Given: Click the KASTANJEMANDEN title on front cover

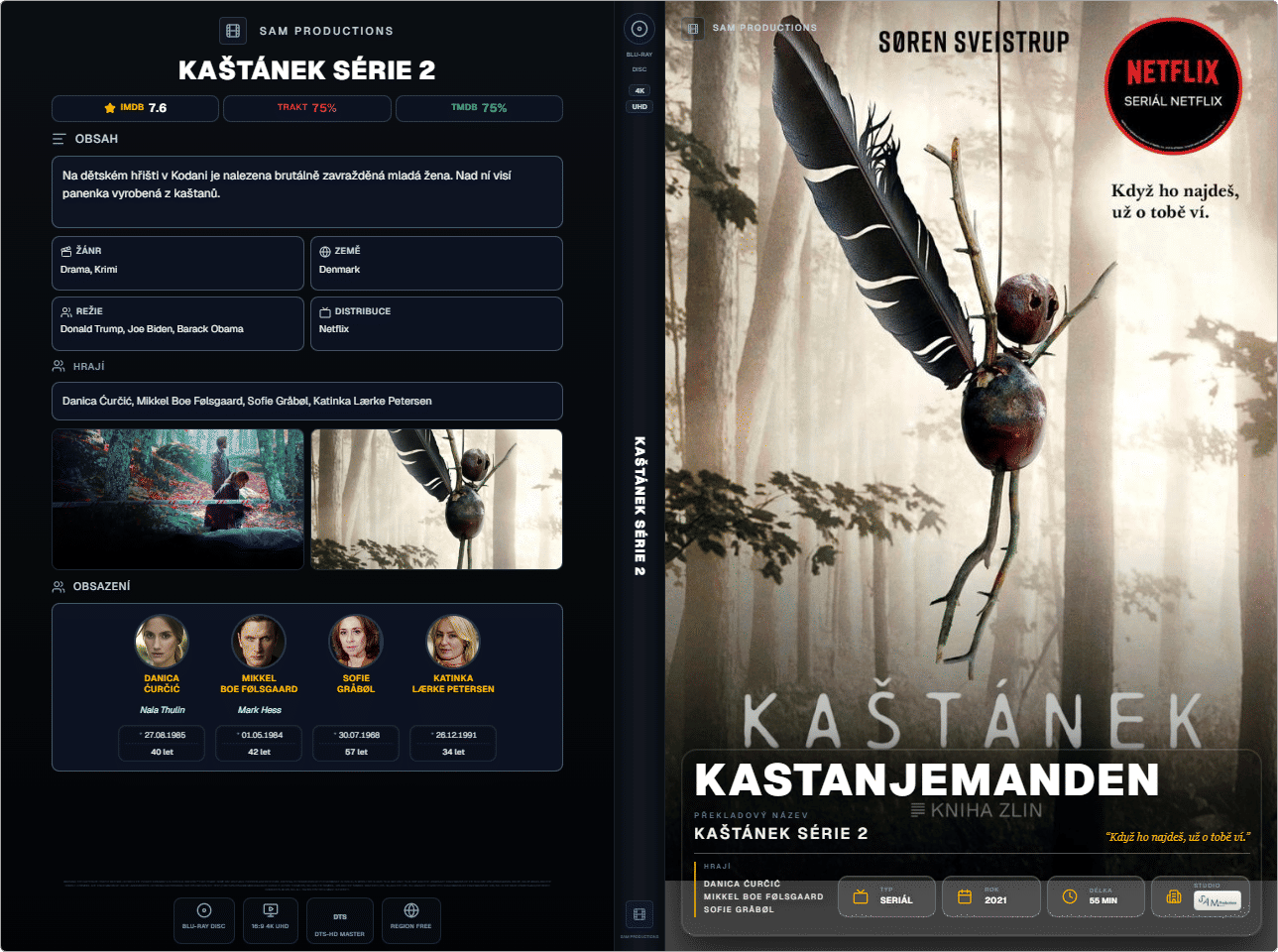Looking at the screenshot, I should [x=927, y=779].
